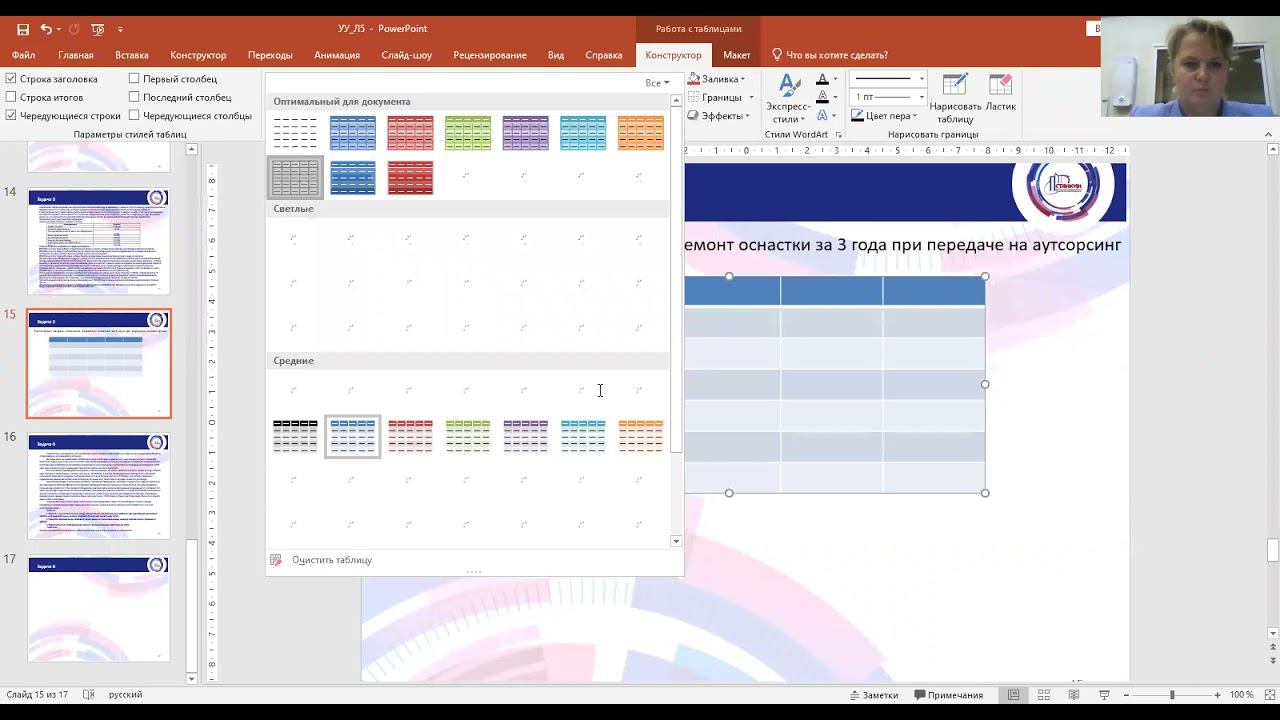
Task: Click the Заливка shading bucket icon
Action: (694, 79)
